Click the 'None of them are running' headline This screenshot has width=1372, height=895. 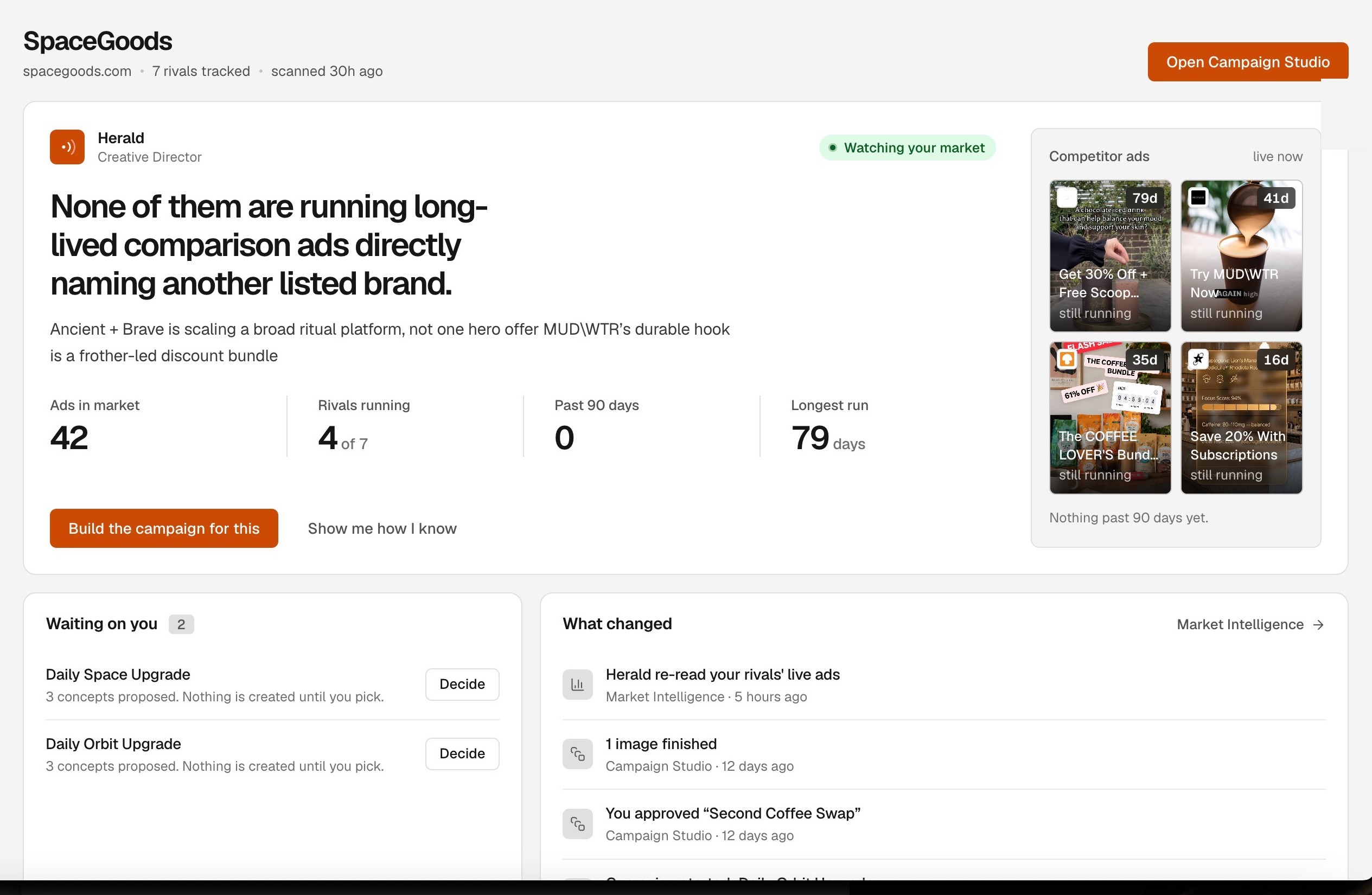tap(269, 244)
